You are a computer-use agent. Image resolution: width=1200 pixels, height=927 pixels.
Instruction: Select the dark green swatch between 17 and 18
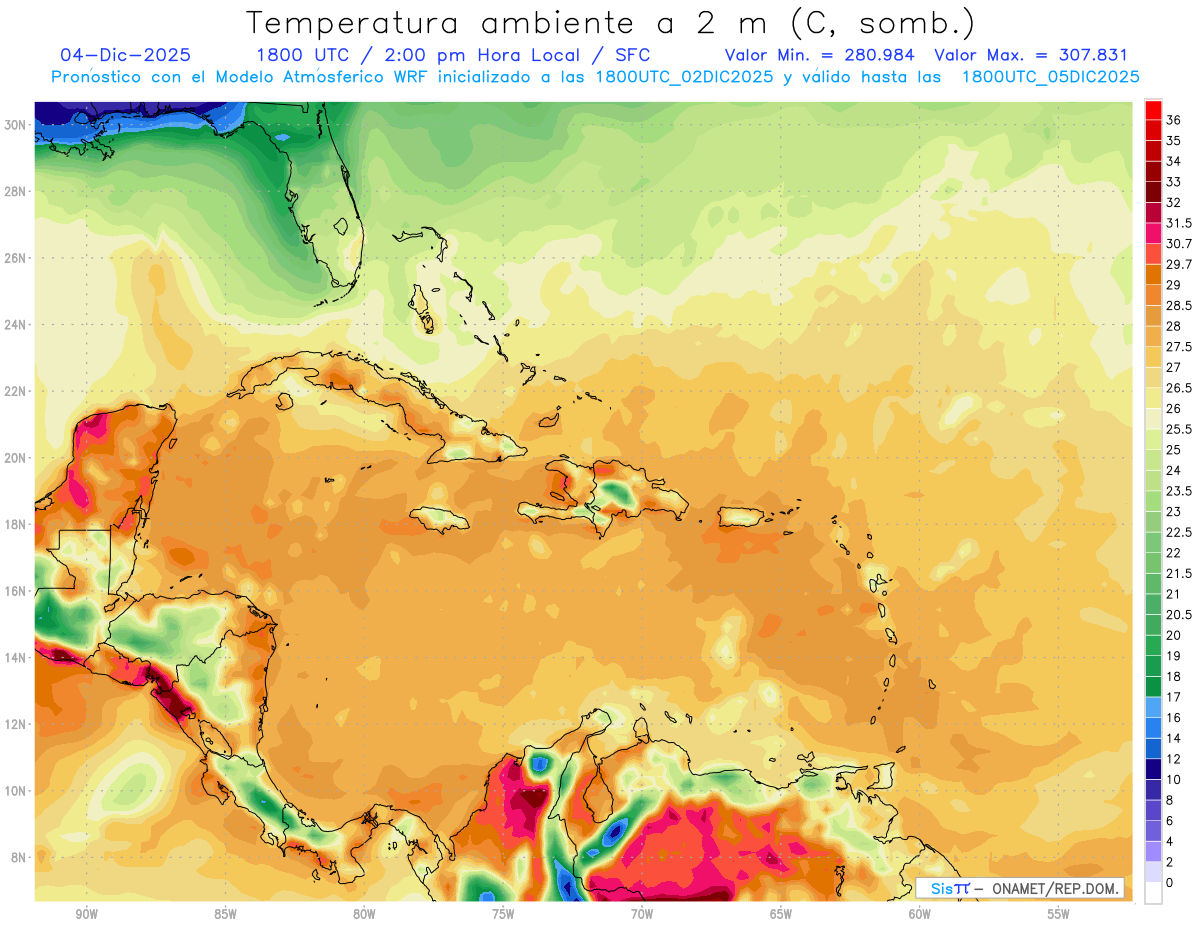click(x=1153, y=686)
